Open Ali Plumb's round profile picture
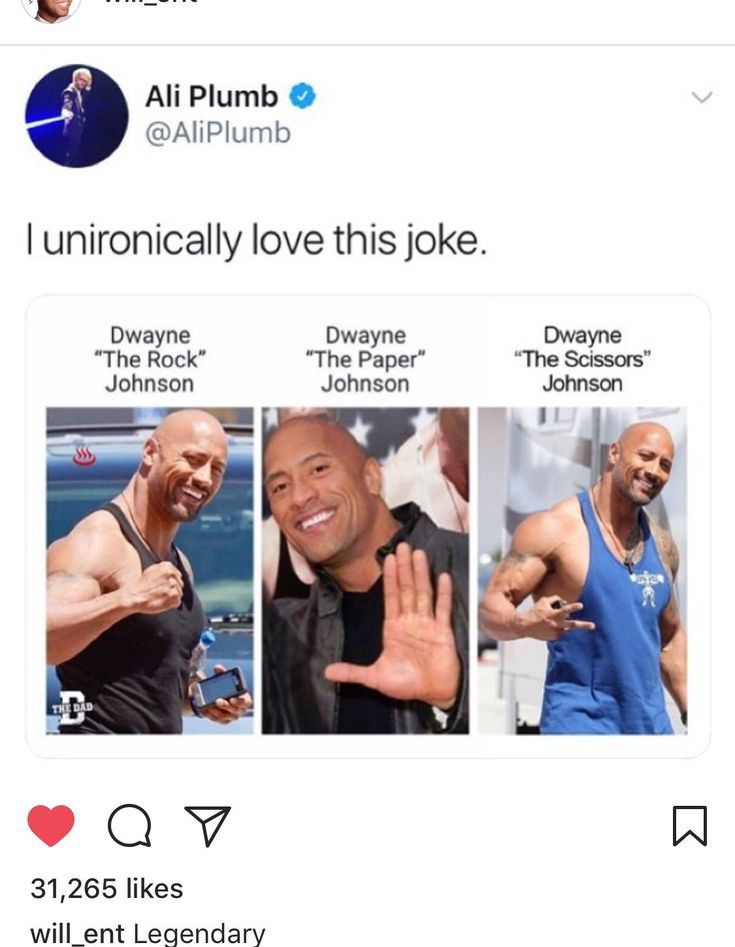The image size is (735, 947). click(77, 115)
